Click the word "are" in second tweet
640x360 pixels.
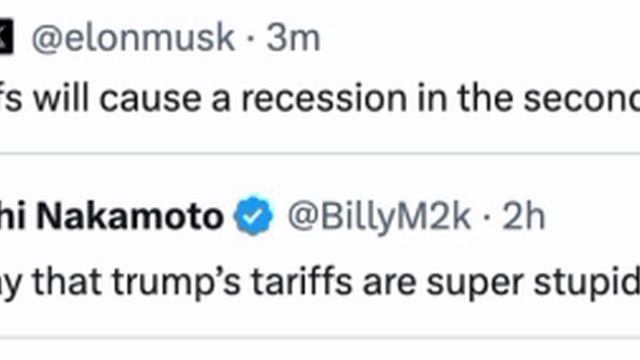[389, 282]
